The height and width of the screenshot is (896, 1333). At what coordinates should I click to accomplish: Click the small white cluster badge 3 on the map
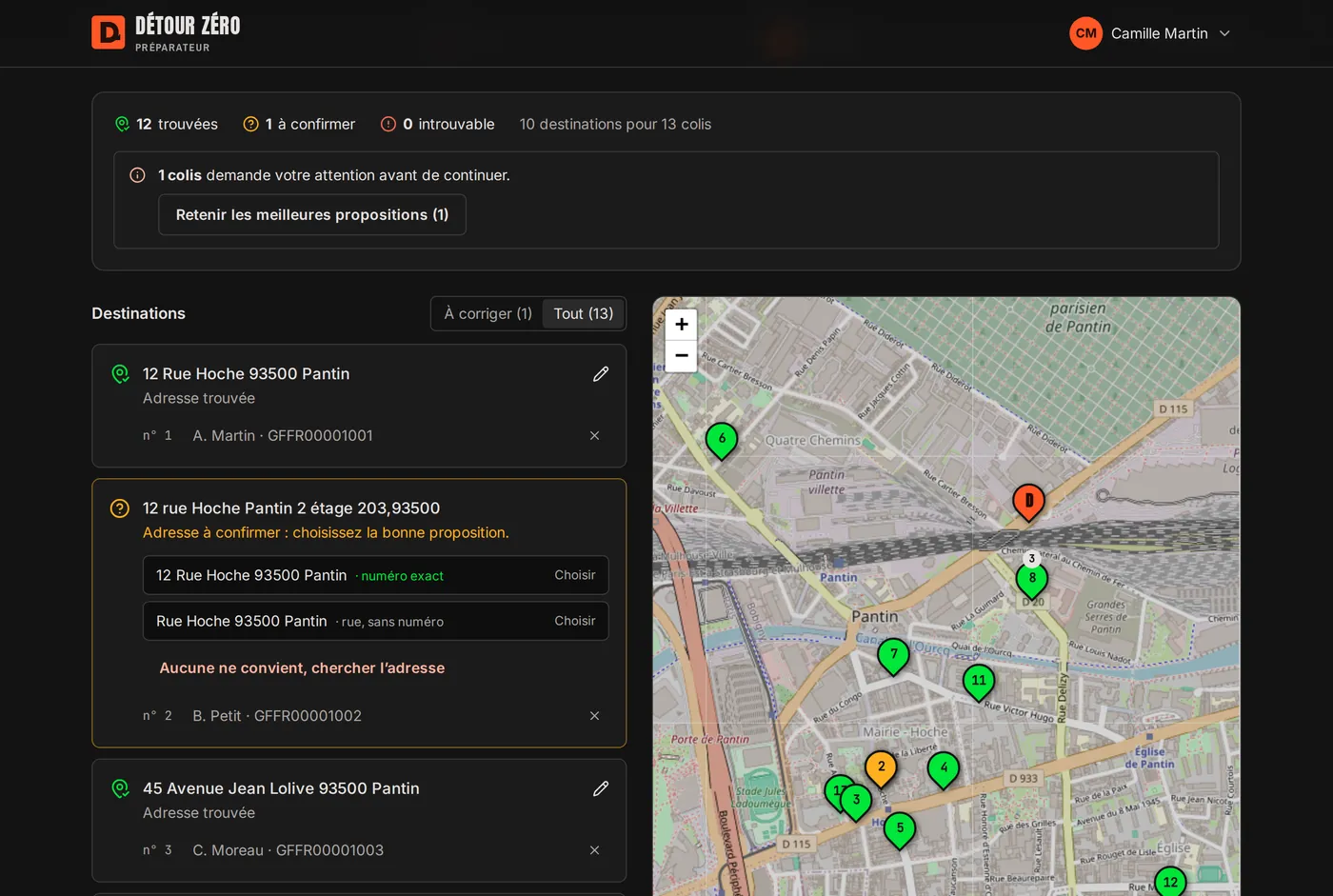point(1031,559)
